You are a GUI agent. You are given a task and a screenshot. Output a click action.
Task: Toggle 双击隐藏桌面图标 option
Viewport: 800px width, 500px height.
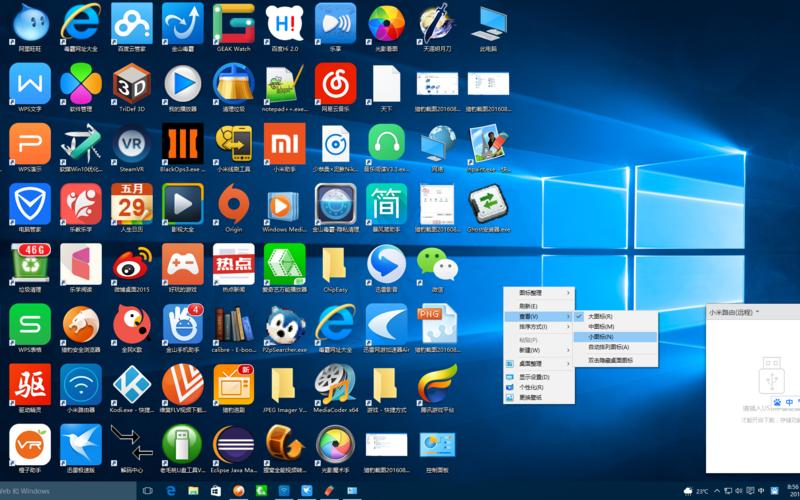pos(615,360)
